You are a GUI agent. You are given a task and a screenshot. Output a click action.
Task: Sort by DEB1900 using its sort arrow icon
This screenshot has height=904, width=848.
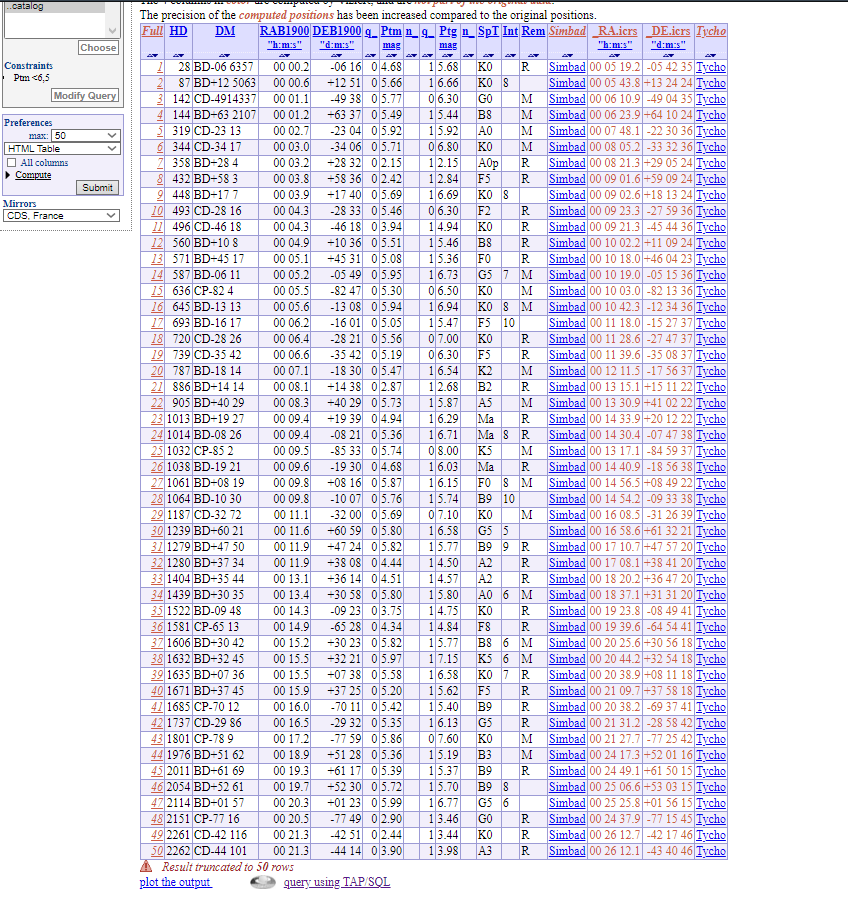337,55
